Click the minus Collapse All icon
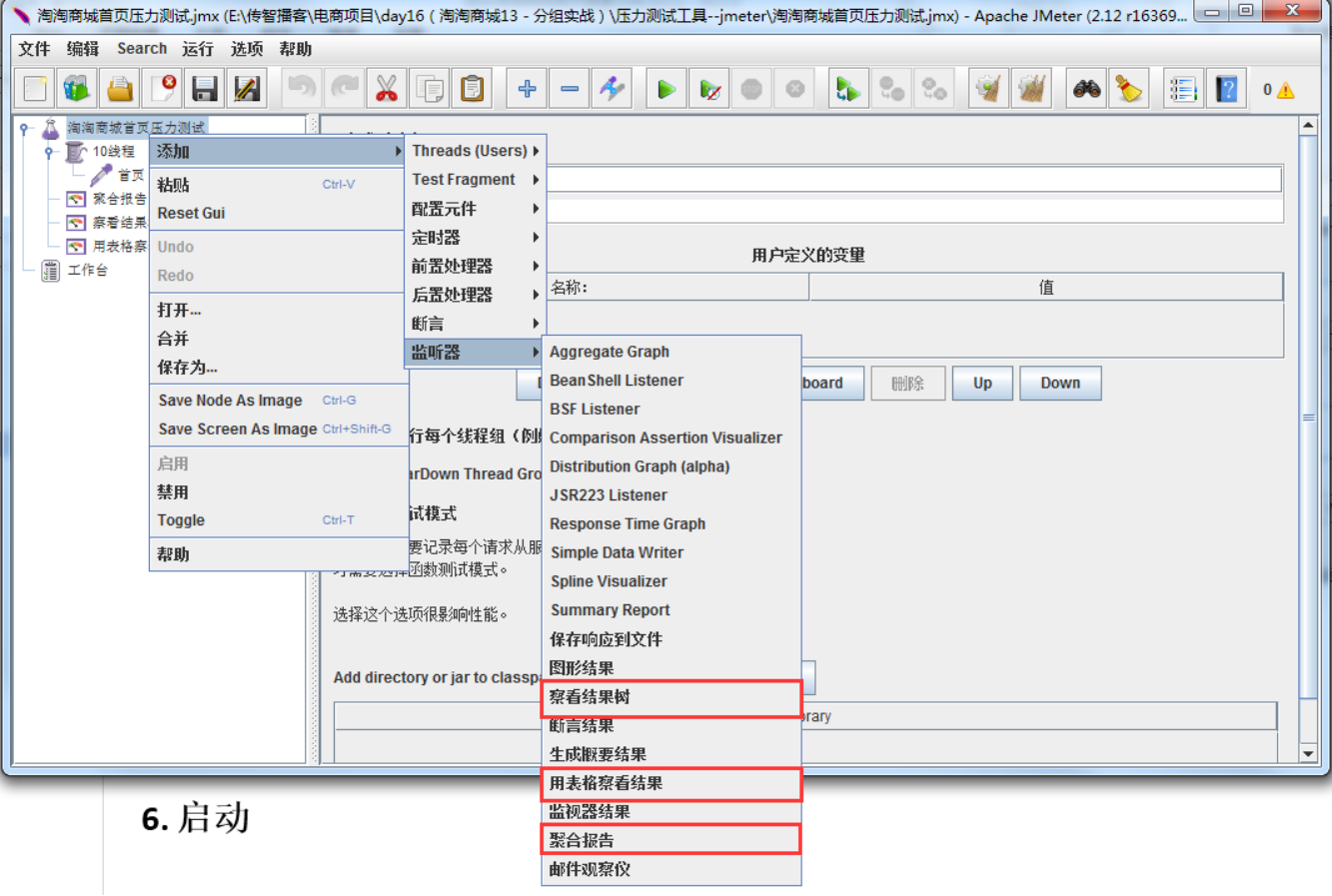Image resolution: width=1332 pixels, height=896 pixels. [570, 89]
